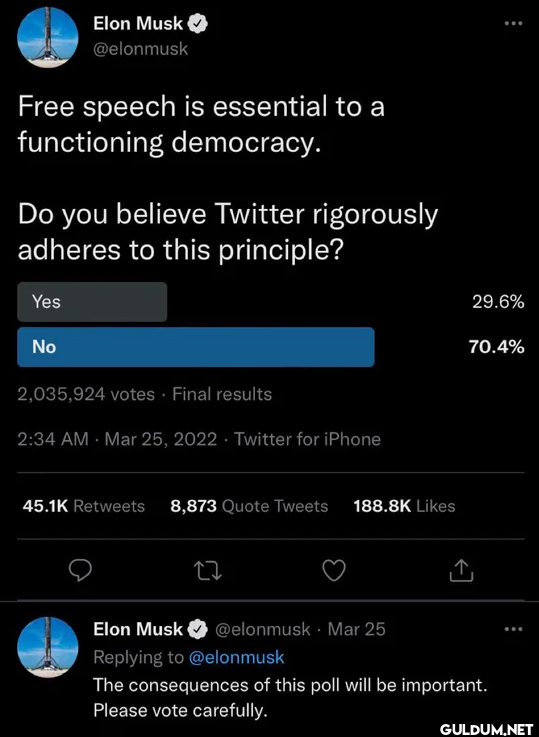Click the @elonmusk handle under top name

point(141,49)
